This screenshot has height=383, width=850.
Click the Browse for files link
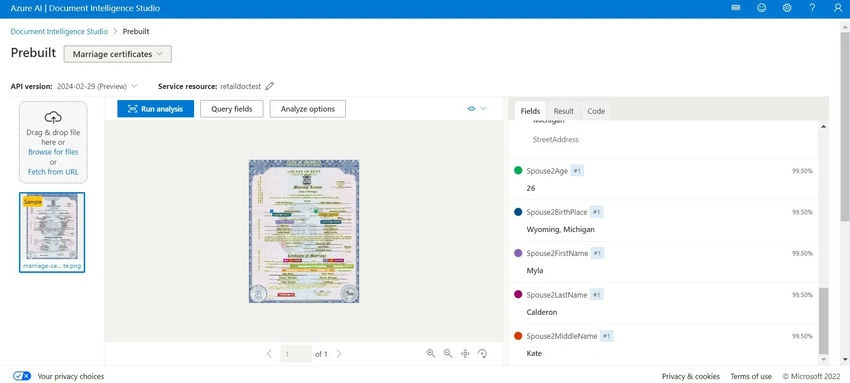[53, 152]
